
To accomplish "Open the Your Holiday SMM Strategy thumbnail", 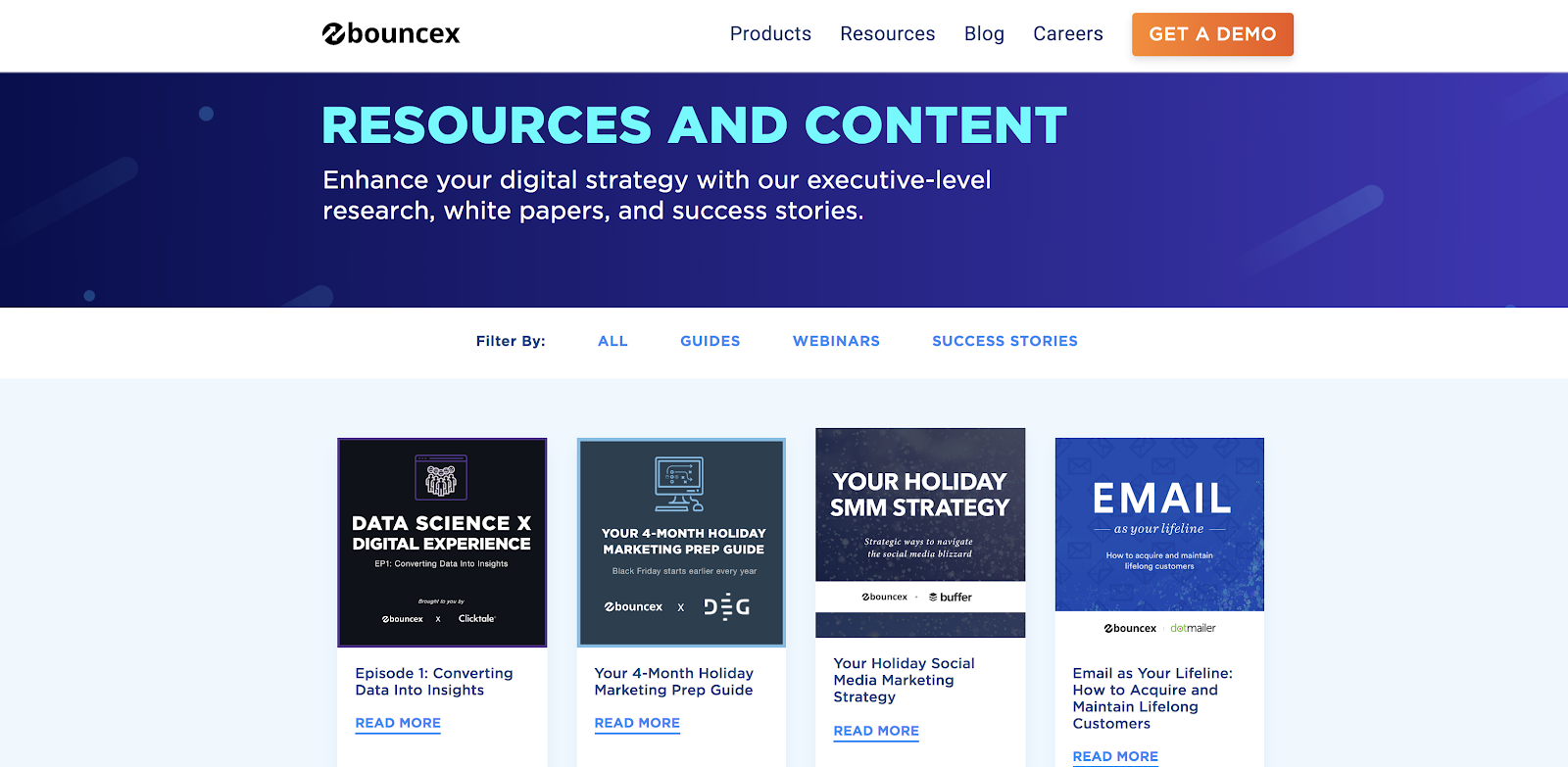I will pos(920,533).
